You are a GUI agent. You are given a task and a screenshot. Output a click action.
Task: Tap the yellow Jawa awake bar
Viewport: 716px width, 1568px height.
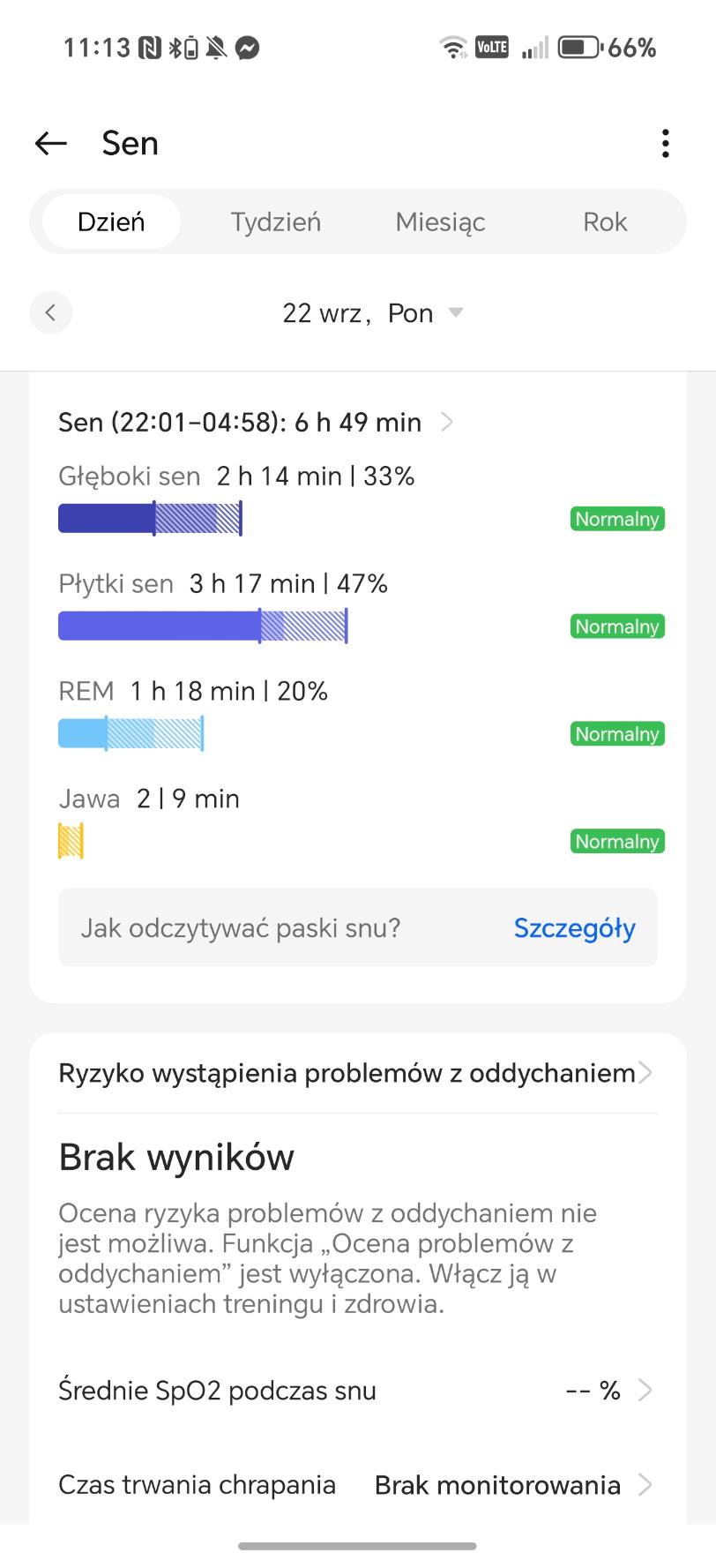click(x=71, y=841)
